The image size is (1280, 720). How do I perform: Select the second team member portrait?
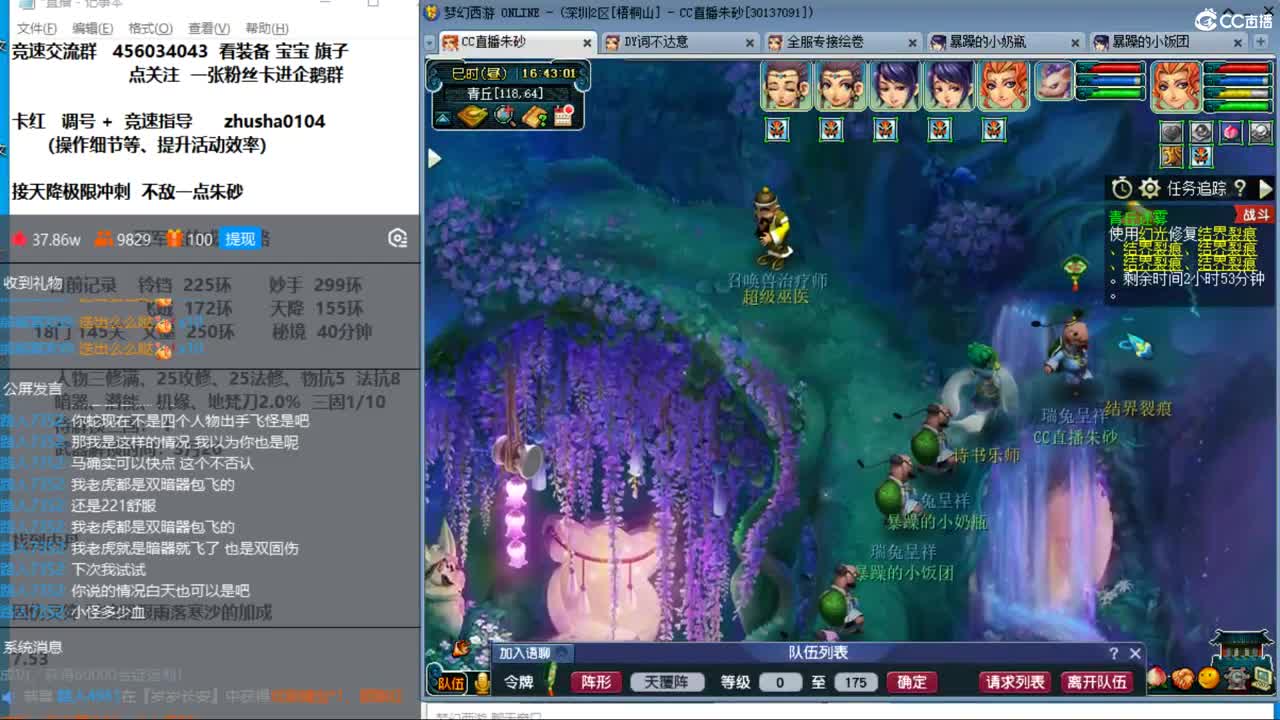click(839, 85)
